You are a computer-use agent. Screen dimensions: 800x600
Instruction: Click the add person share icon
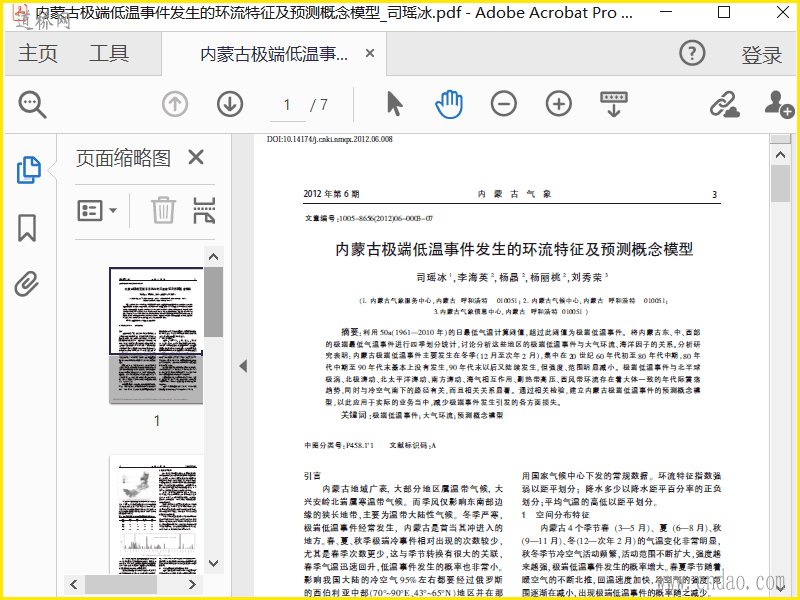779,104
